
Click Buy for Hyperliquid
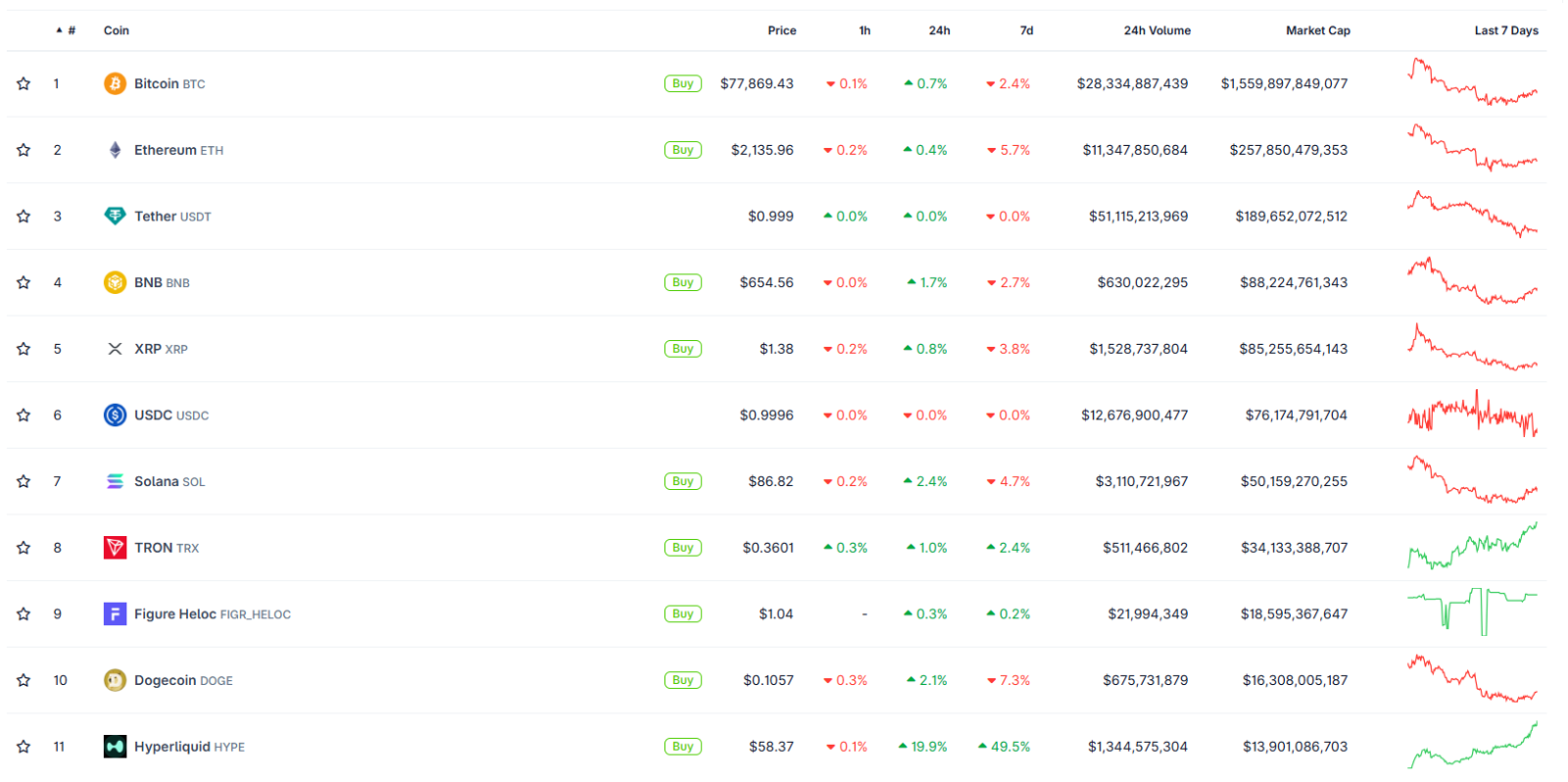click(683, 747)
